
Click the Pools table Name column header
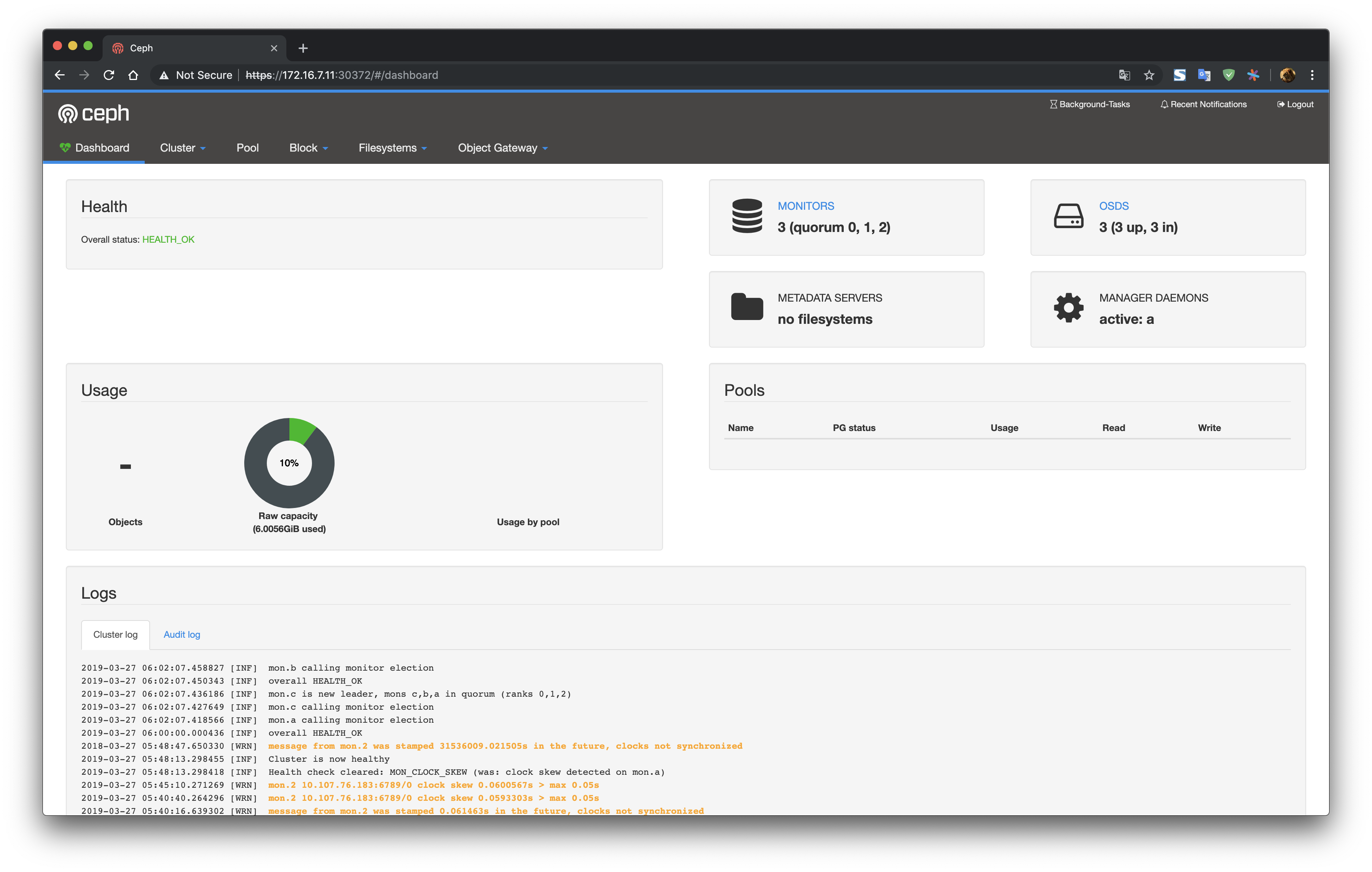point(741,428)
